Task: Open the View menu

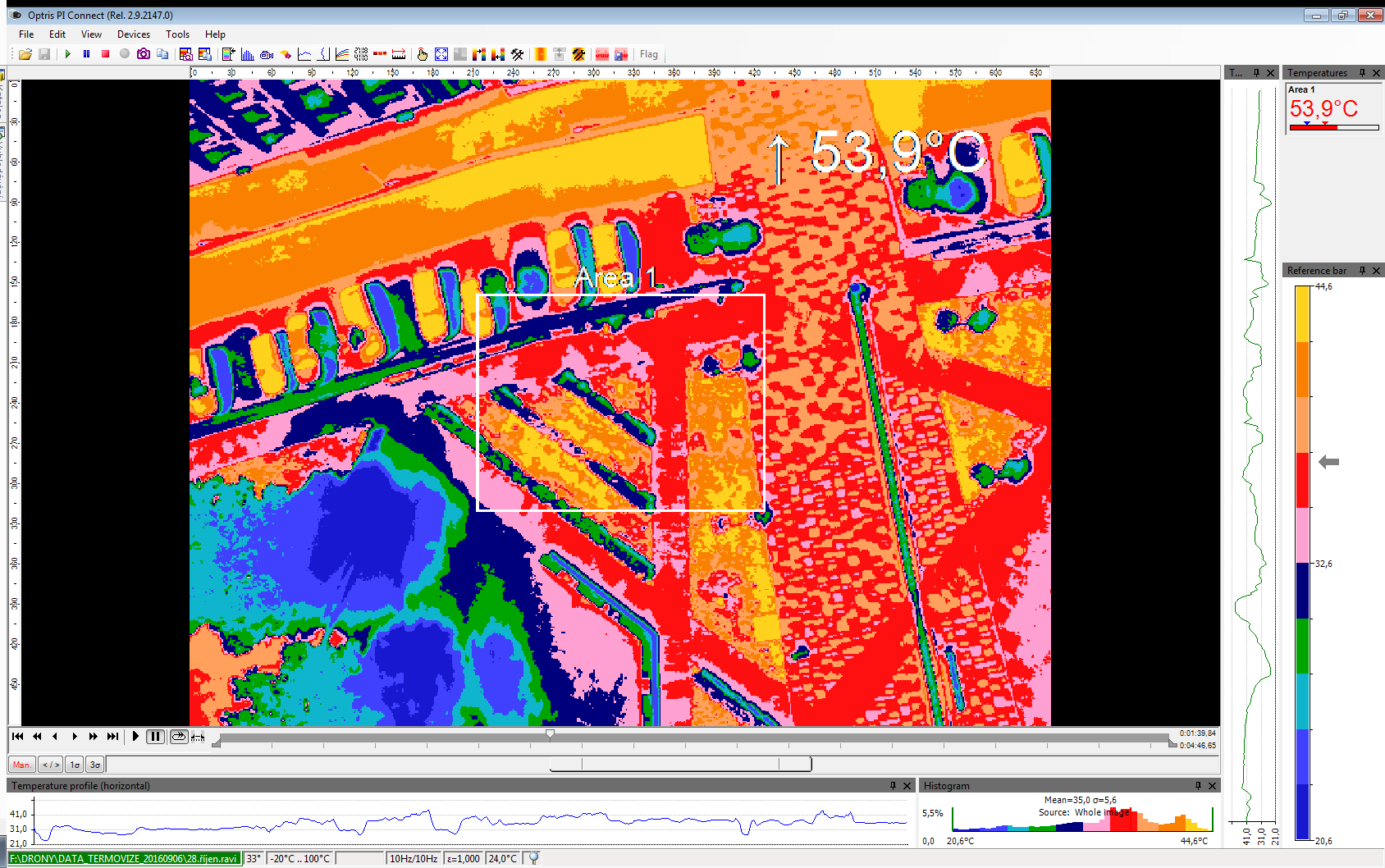Action: pyautogui.click(x=91, y=34)
